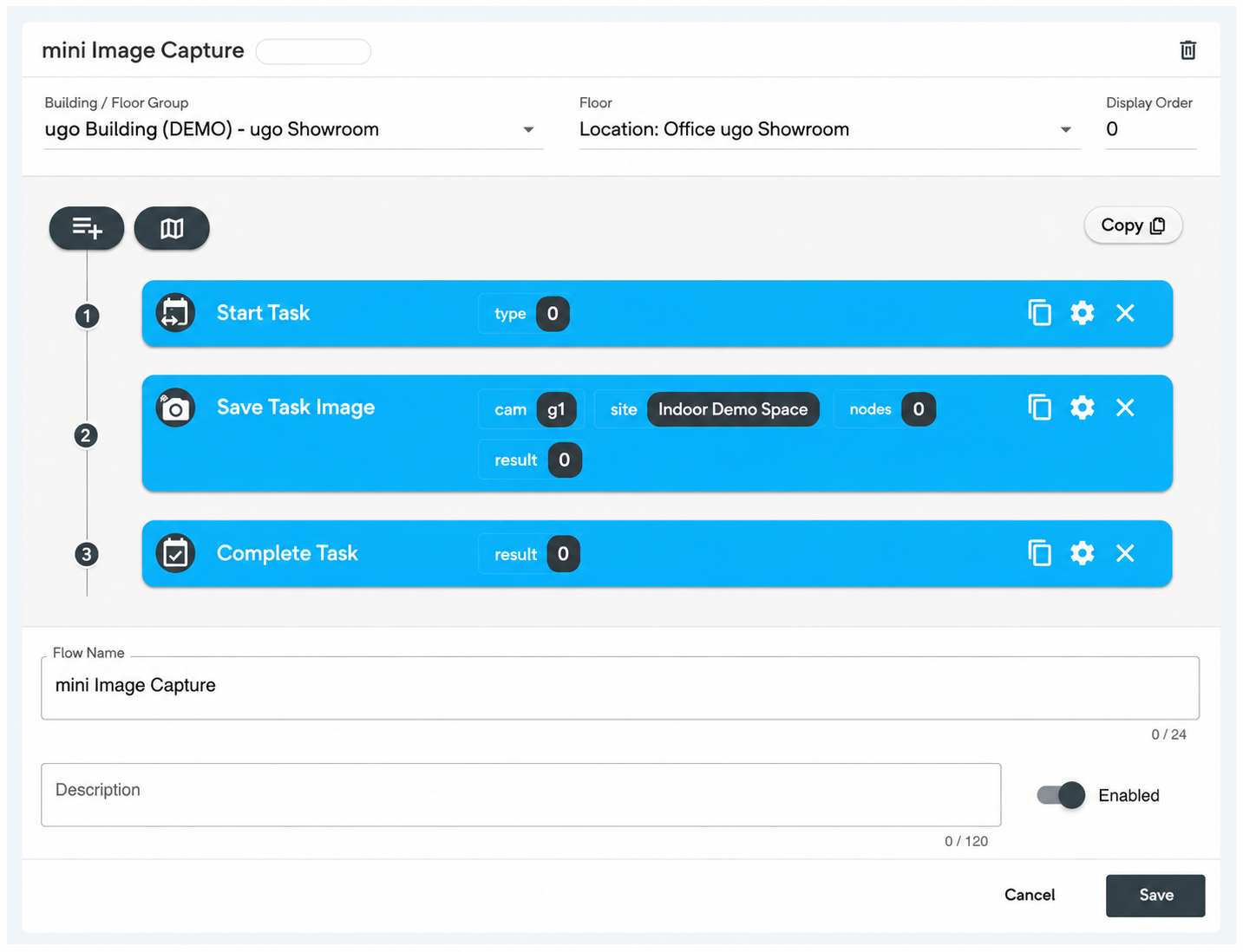Open settings gear for Complete Task

1082,553
